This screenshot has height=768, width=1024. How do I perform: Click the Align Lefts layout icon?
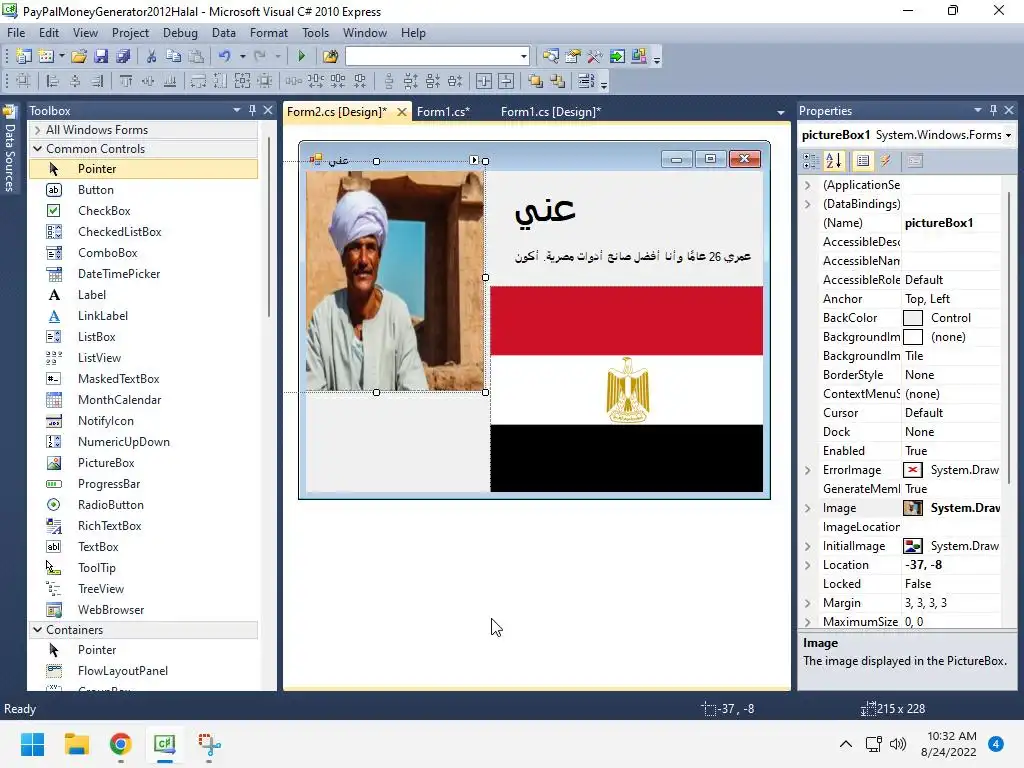pos(53,81)
